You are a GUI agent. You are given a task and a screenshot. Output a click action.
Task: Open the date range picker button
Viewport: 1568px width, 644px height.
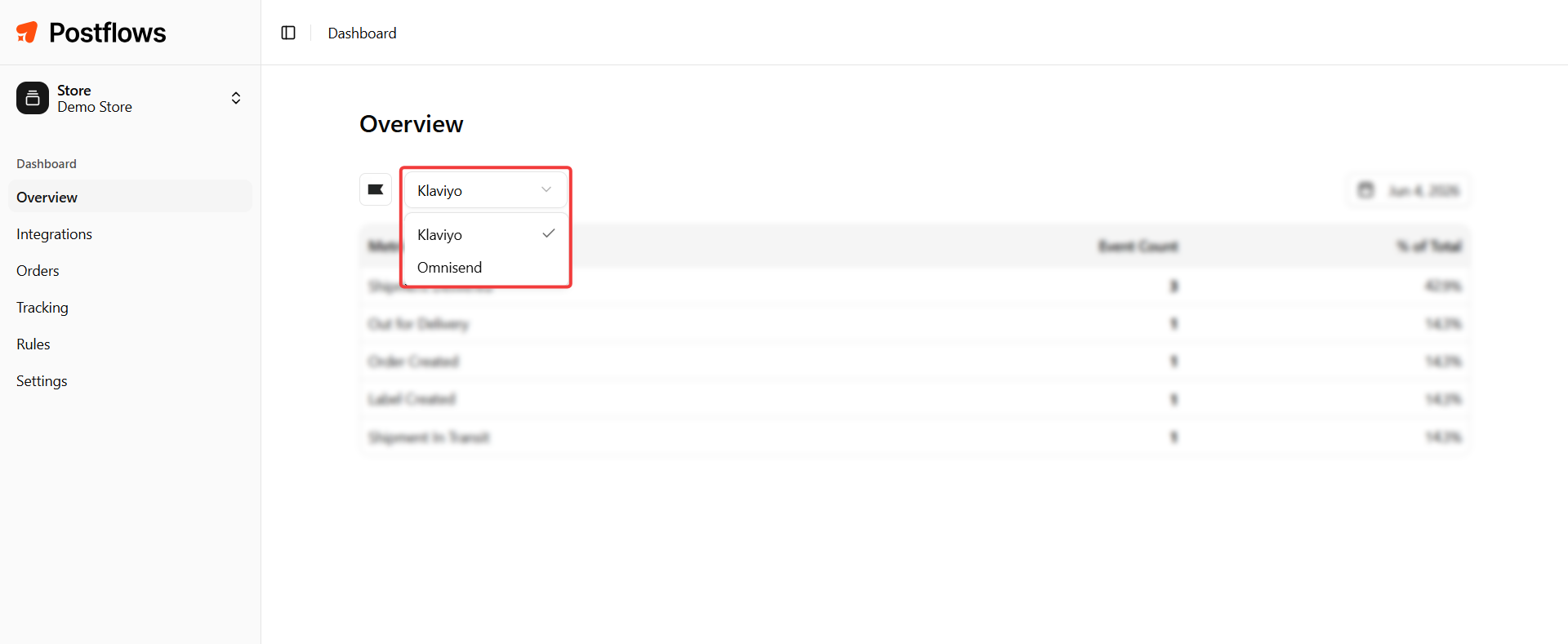click(1408, 190)
